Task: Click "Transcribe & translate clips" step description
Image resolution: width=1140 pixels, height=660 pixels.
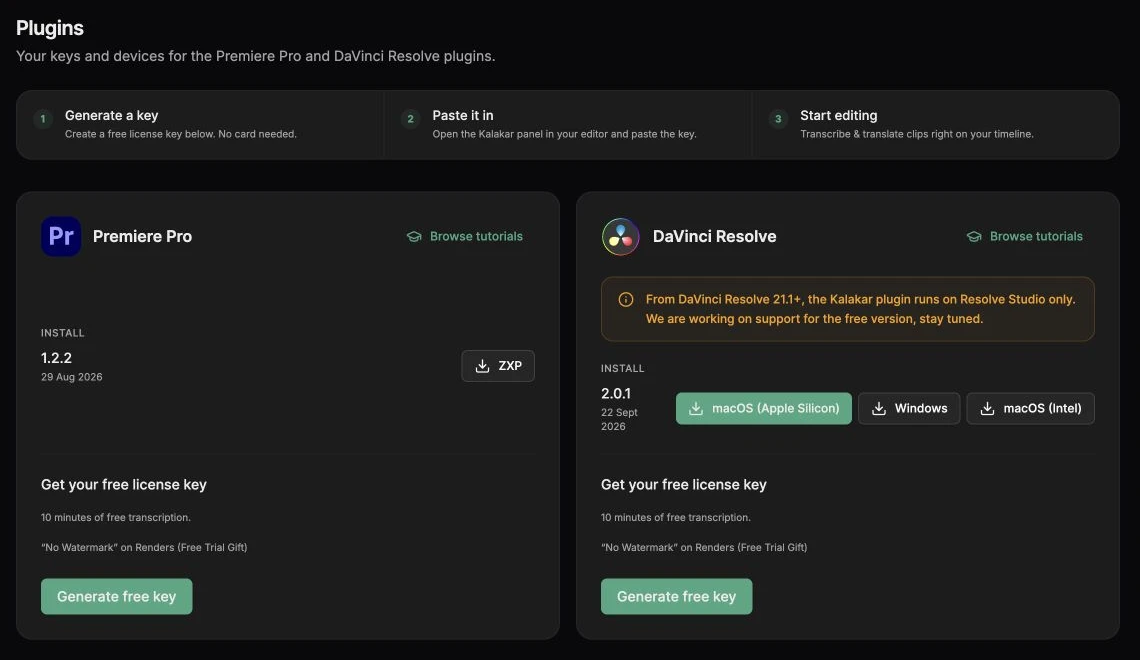Action: tap(917, 134)
